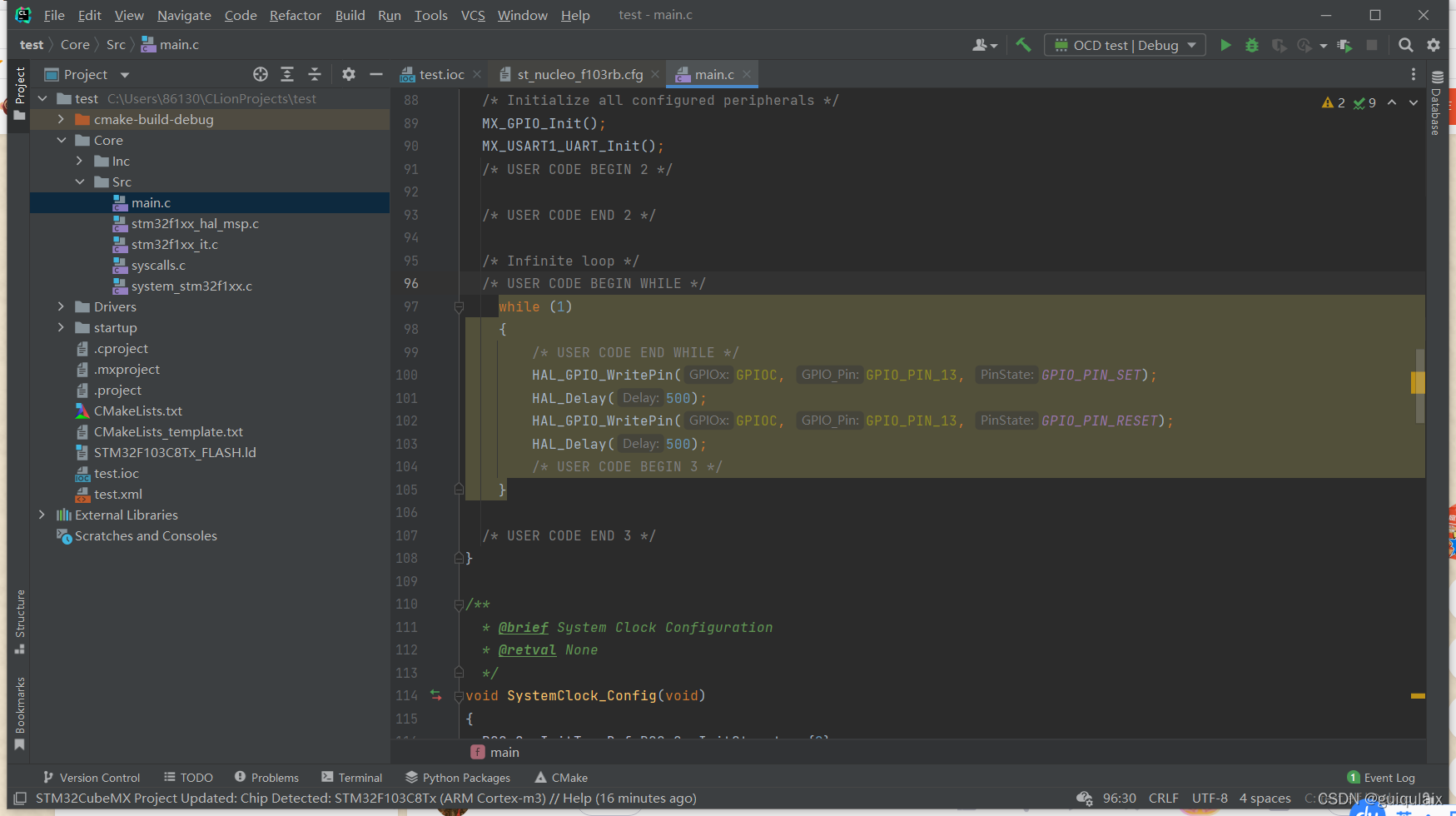Open the Refactor menu

point(296,15)
